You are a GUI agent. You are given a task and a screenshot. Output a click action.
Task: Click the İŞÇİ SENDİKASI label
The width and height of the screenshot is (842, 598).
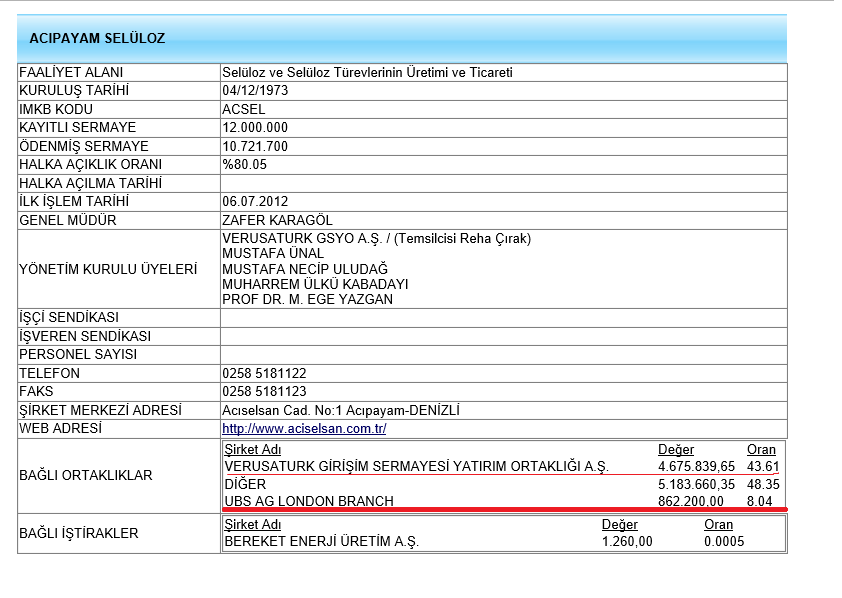coord(69,318)
